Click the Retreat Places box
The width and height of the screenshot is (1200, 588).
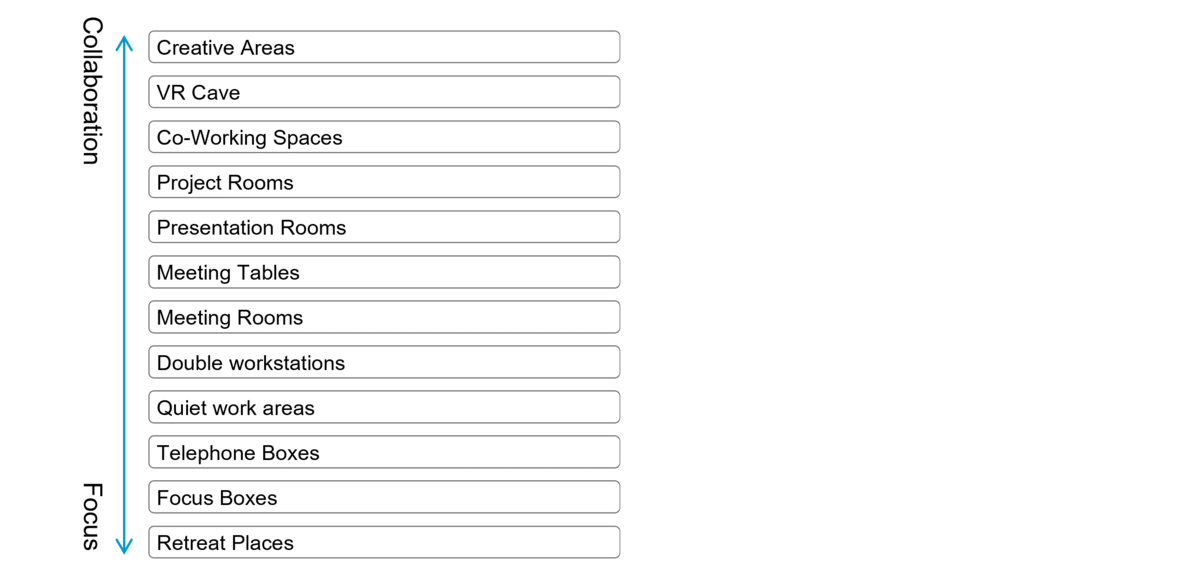click(384, 542)
